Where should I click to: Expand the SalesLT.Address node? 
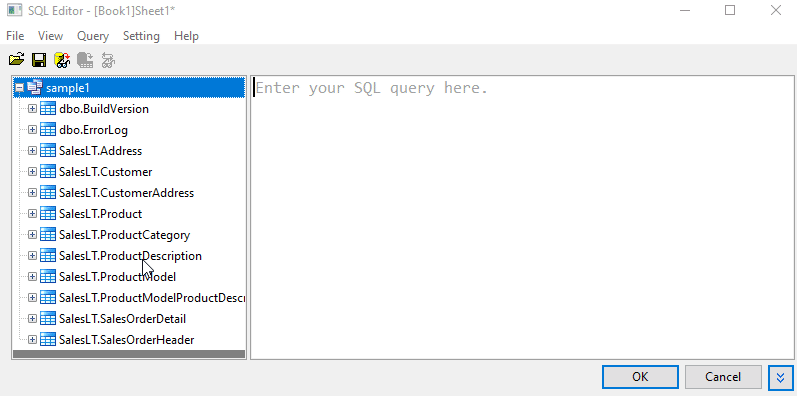(x=33, y=151)
